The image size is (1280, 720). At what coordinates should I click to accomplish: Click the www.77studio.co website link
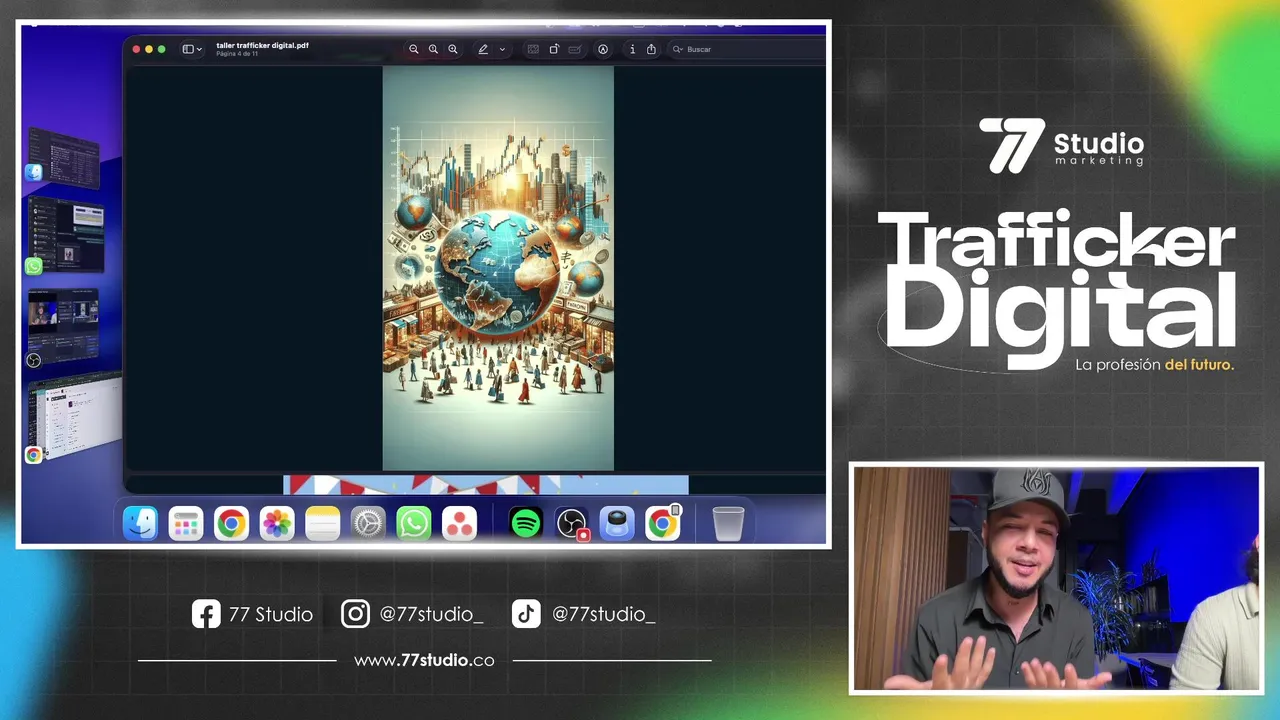(x=424, y=660)
